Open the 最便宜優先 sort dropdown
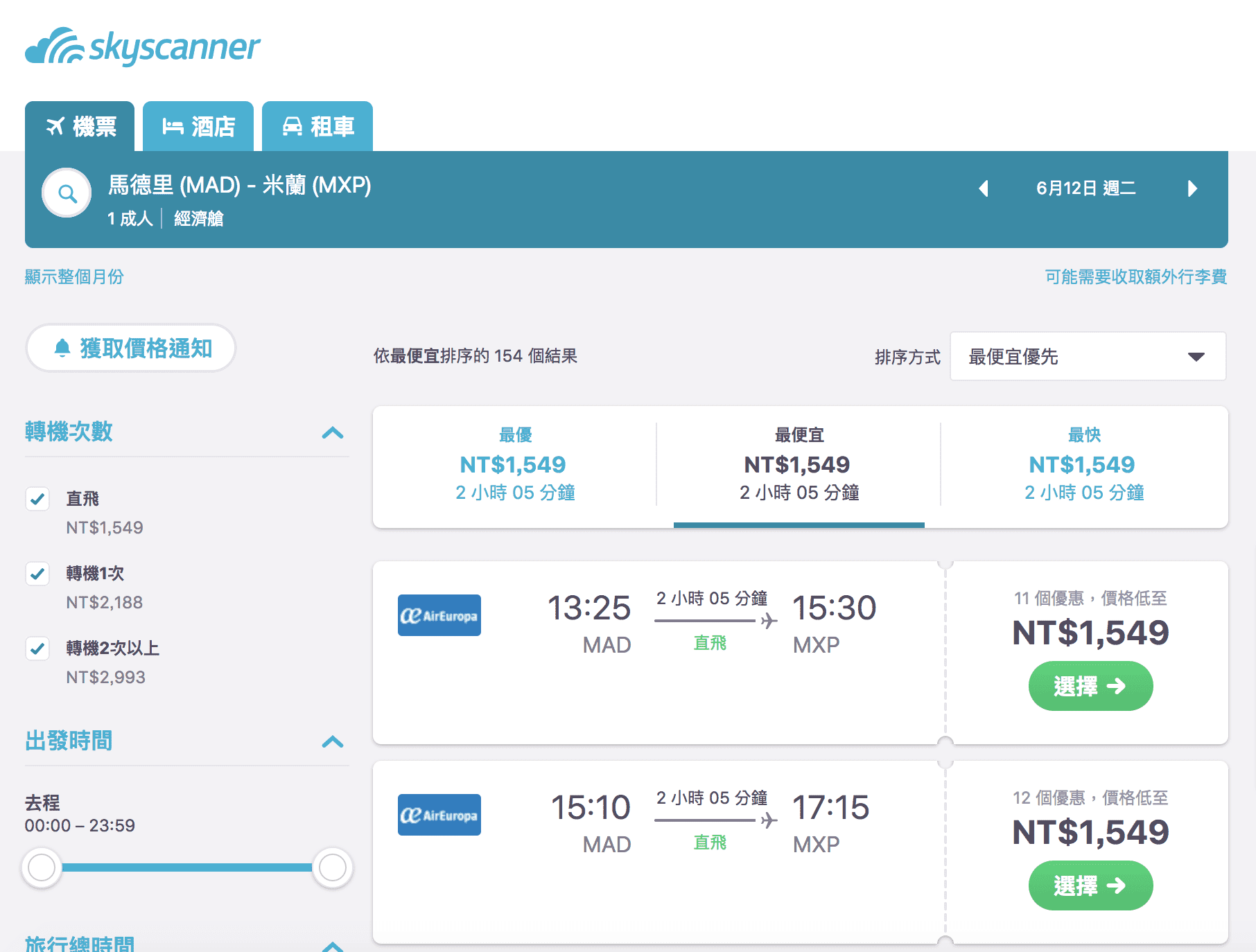1256x952 pixels. point(1088,356)
